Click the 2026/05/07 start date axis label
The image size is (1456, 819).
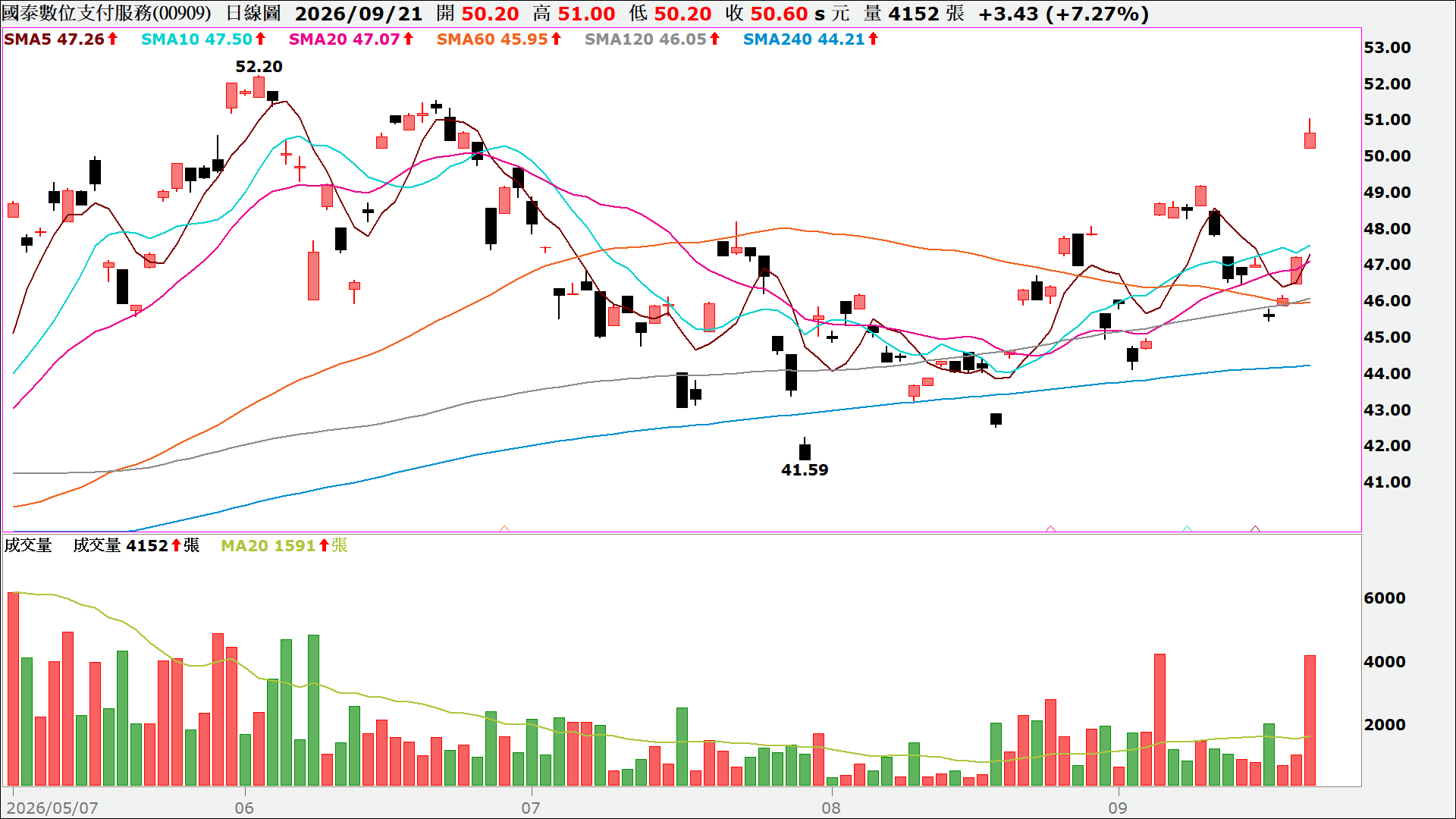(x=52, y=808)
